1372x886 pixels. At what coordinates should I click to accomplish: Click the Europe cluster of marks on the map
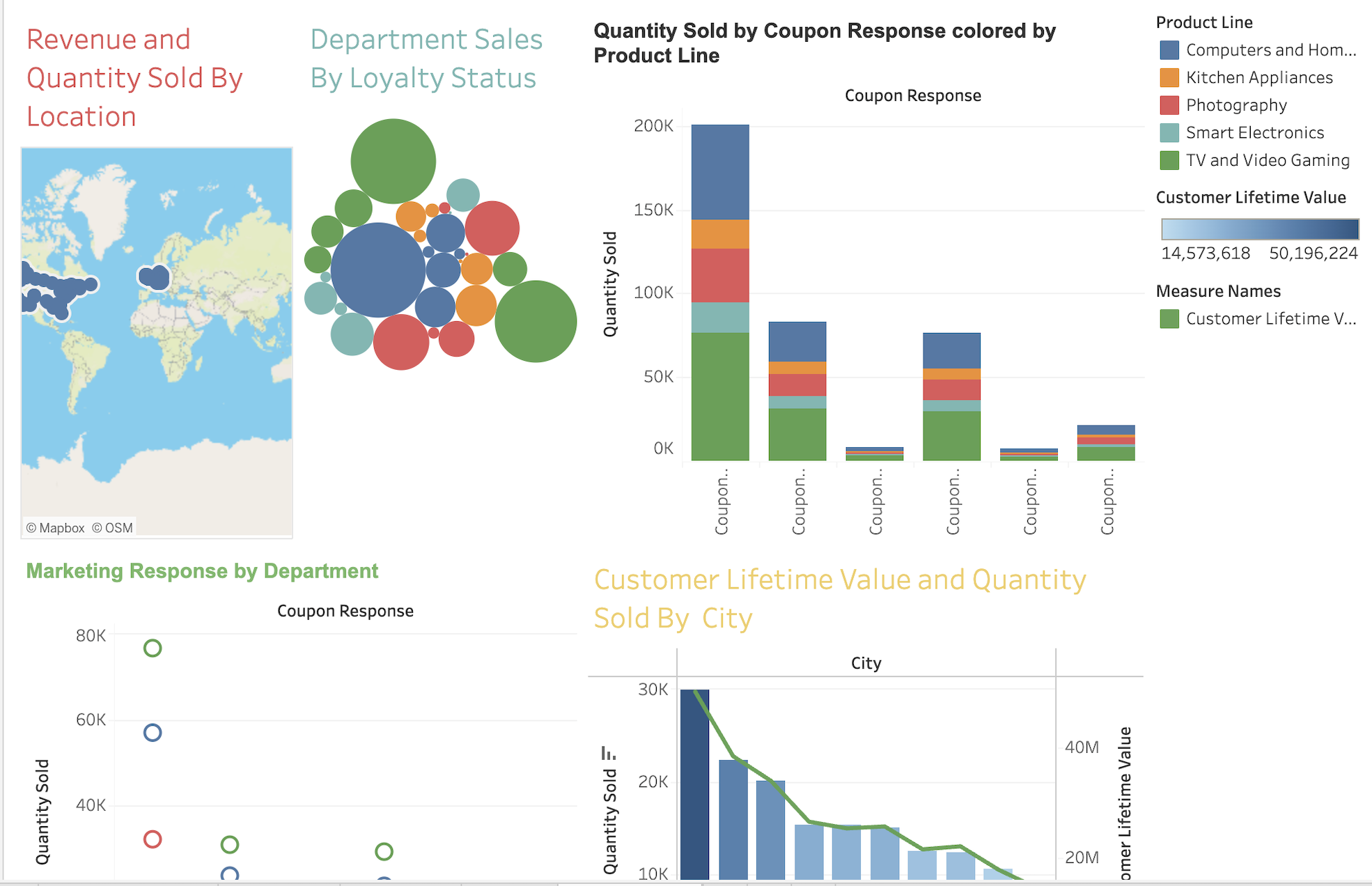coord(155,277)
